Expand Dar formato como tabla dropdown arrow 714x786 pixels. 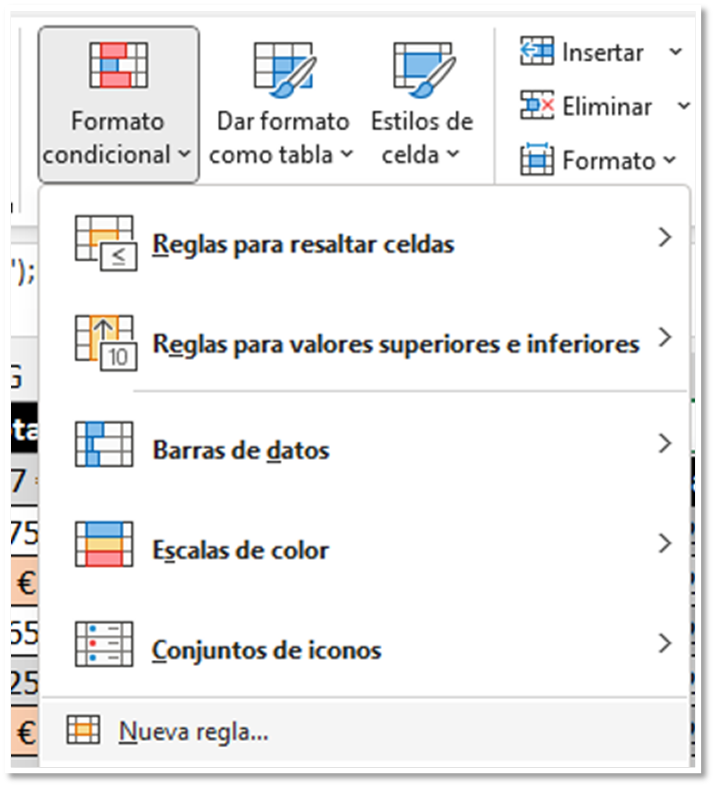347,154
